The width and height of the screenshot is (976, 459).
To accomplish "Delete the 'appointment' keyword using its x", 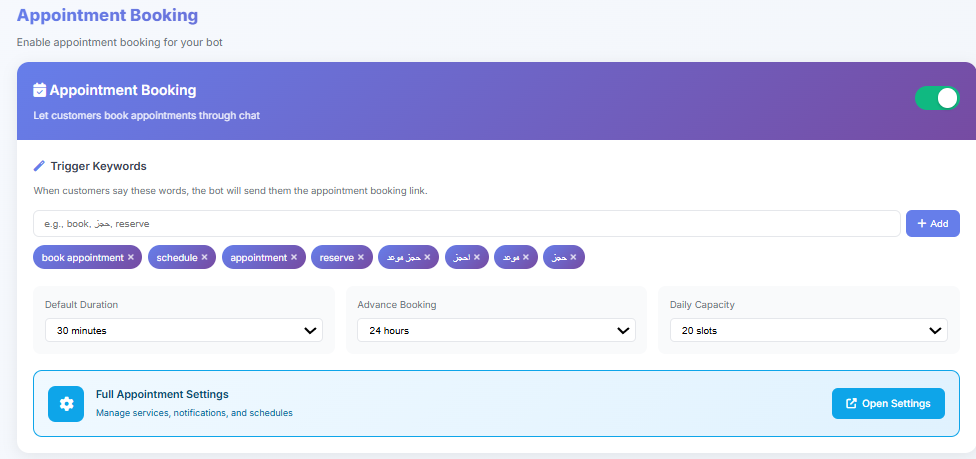I will pos(294,258).
